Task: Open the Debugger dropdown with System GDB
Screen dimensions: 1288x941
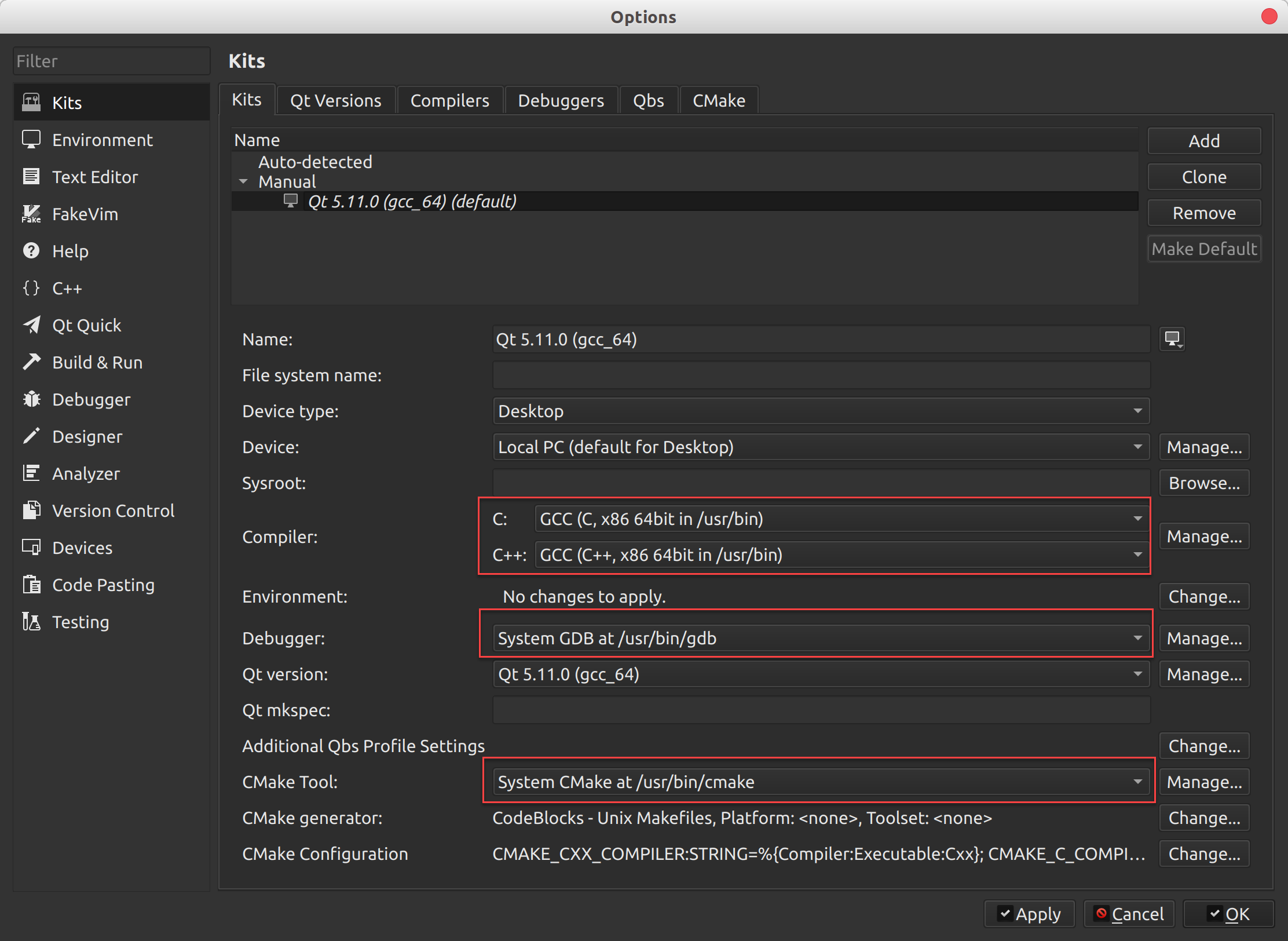Action: point(821,638)
